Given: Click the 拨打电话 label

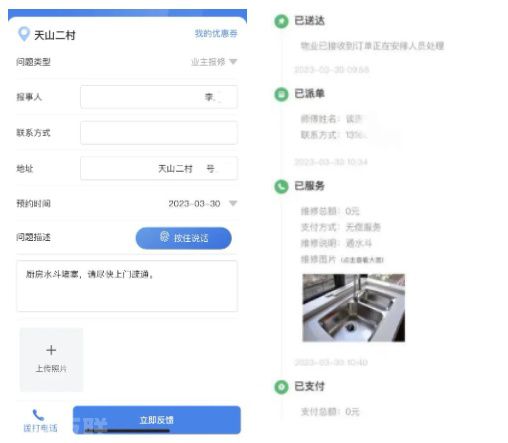Looking at the screenshot, I should [40, 428].
